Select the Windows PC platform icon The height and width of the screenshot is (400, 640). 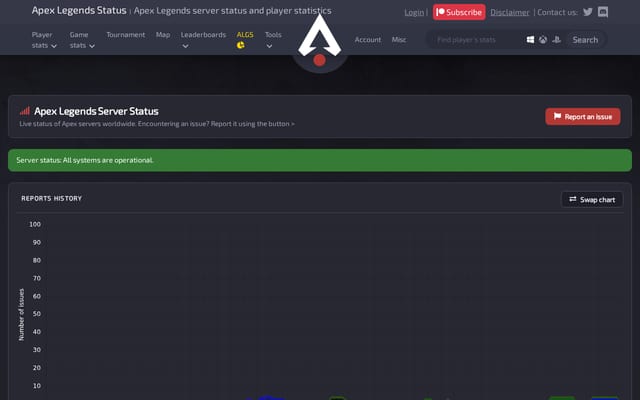coord(530,40)
